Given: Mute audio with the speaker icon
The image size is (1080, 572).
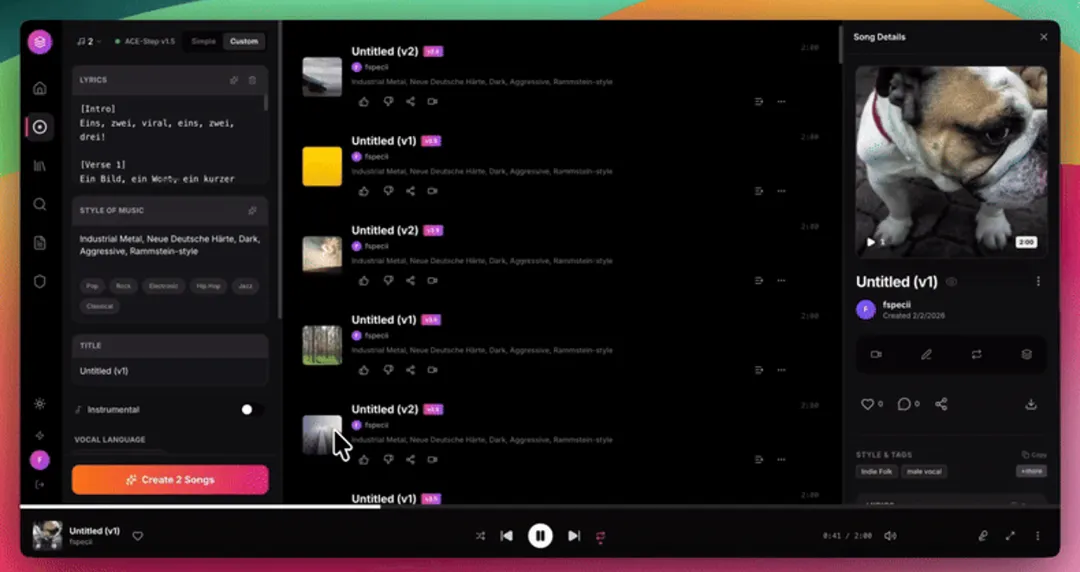Looking at the screenshot, I should 890,535.
